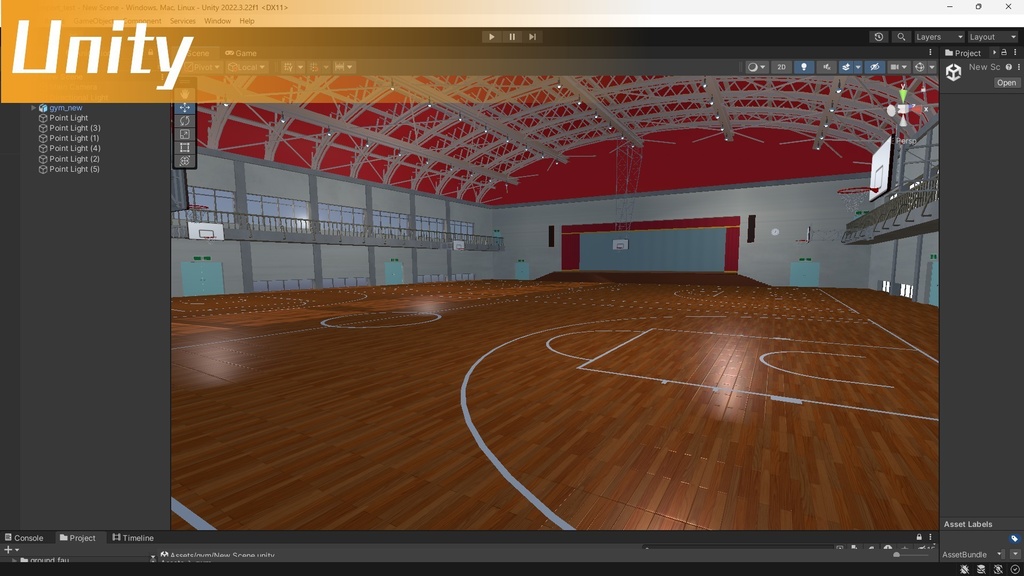The width and height of the screenshot is (1024, 576).
Task: Open the Help menu
Action: 247,21
